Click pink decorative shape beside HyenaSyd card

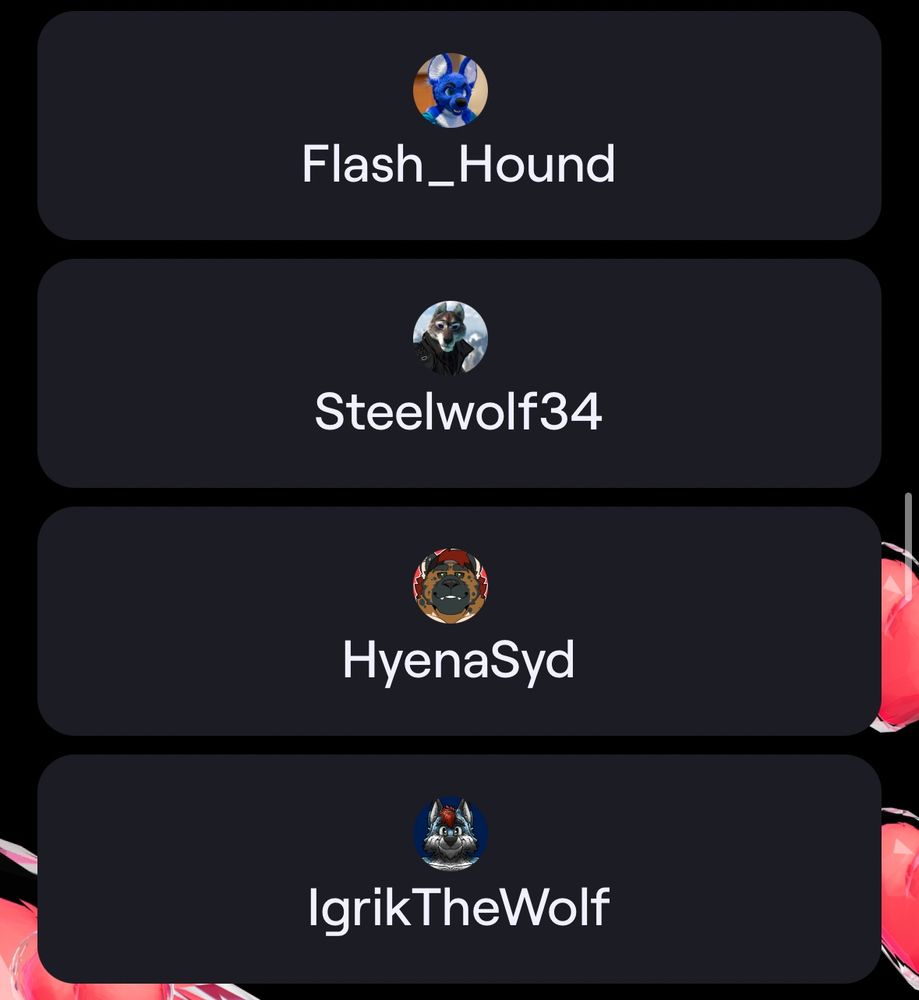900,638
